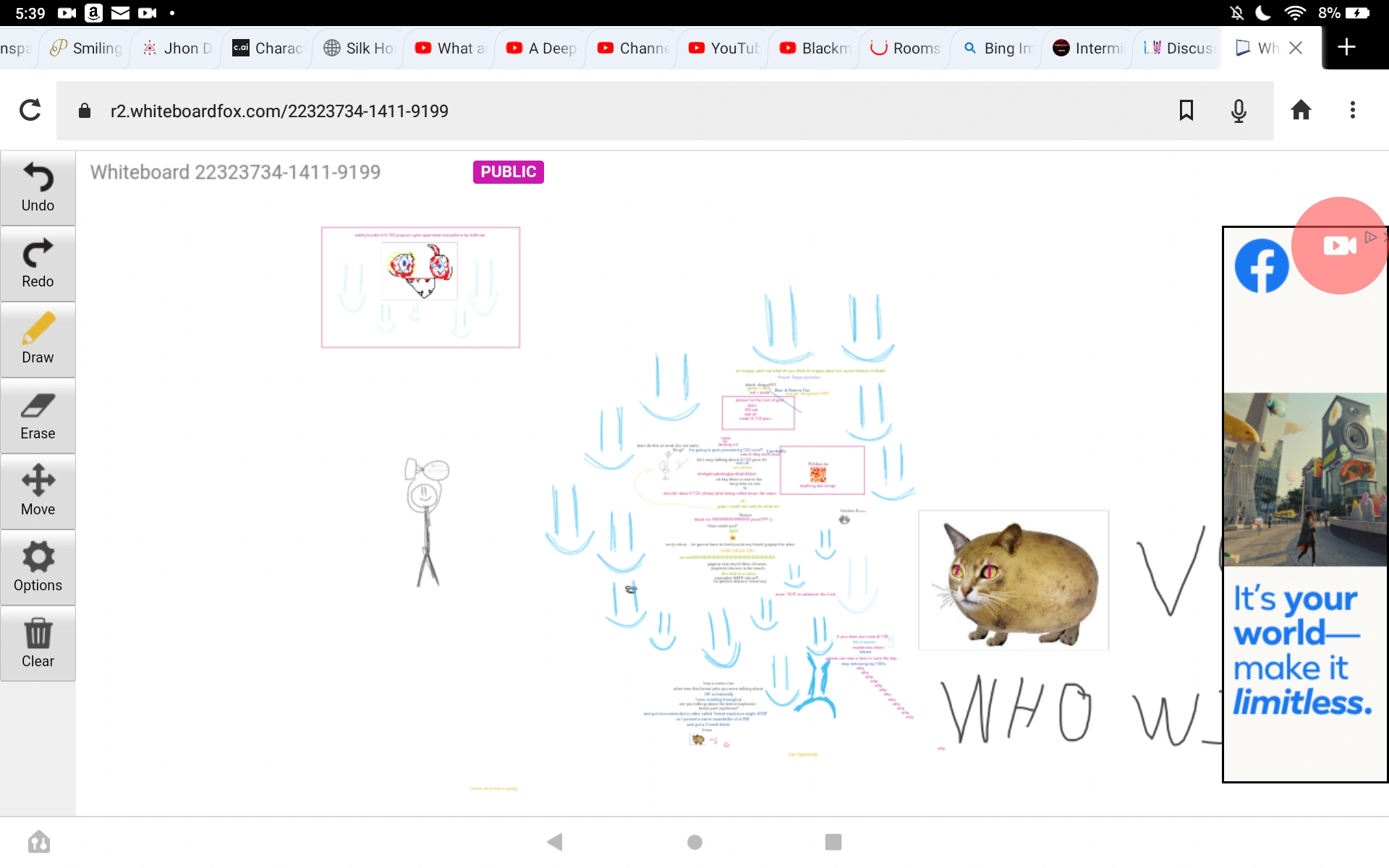Select the Draw pencil tool
The image size is (1389, 868).
tap(38, 340)
